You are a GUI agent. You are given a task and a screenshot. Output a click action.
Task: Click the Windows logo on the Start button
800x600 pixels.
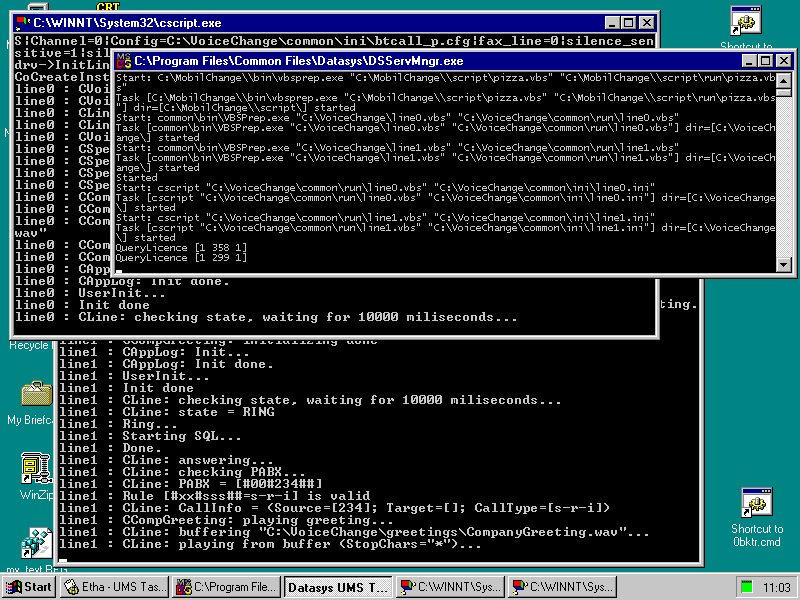(14, 587)
